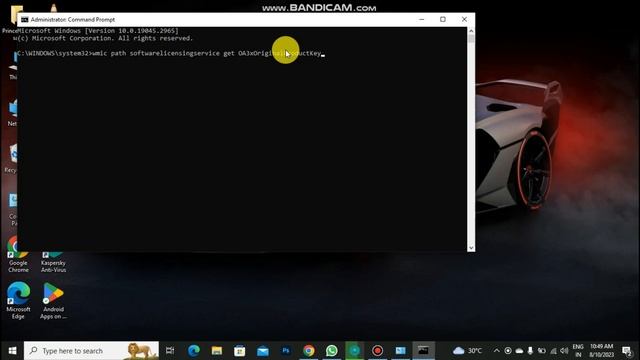640x360 pixels.
Task: Click the scrollbar down arrow in Command Prompt
Action: 471,248
